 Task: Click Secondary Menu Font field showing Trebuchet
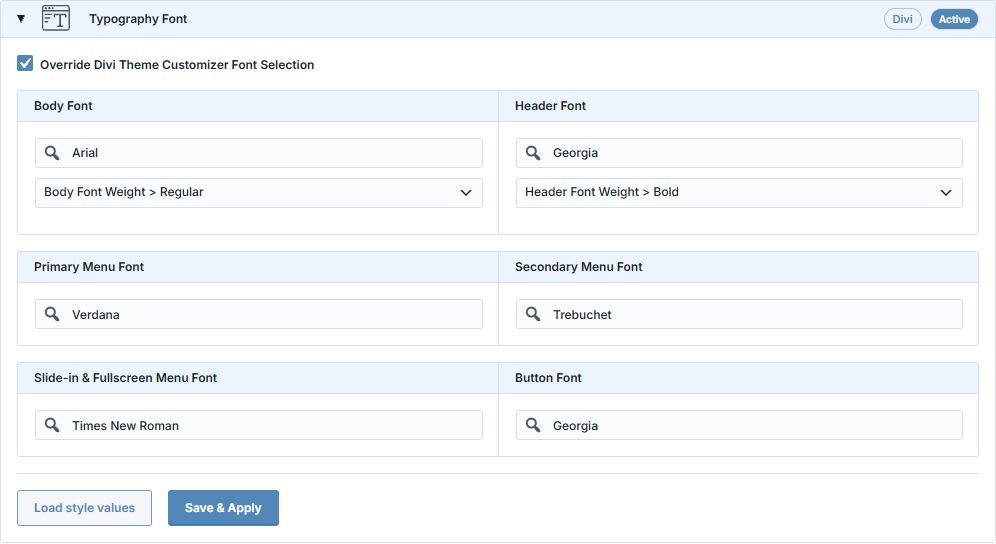point(739,315)
